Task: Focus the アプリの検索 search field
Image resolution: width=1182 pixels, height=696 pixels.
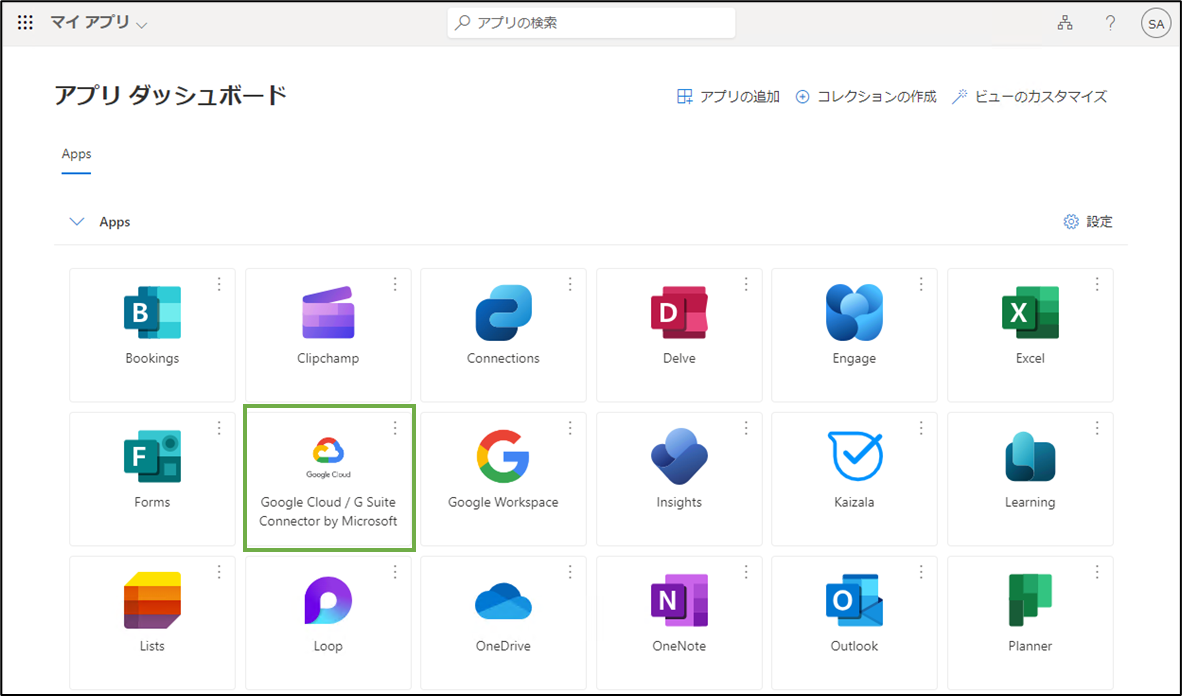Action: pos(592,23)
